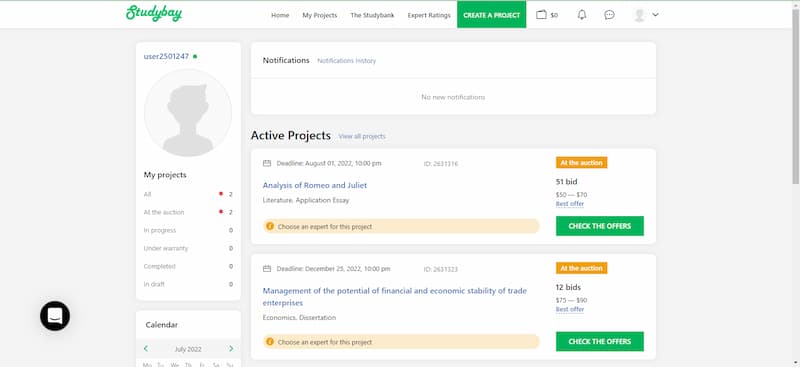
Task: Open The Studybank menu item
Action: tap(372, 15)
